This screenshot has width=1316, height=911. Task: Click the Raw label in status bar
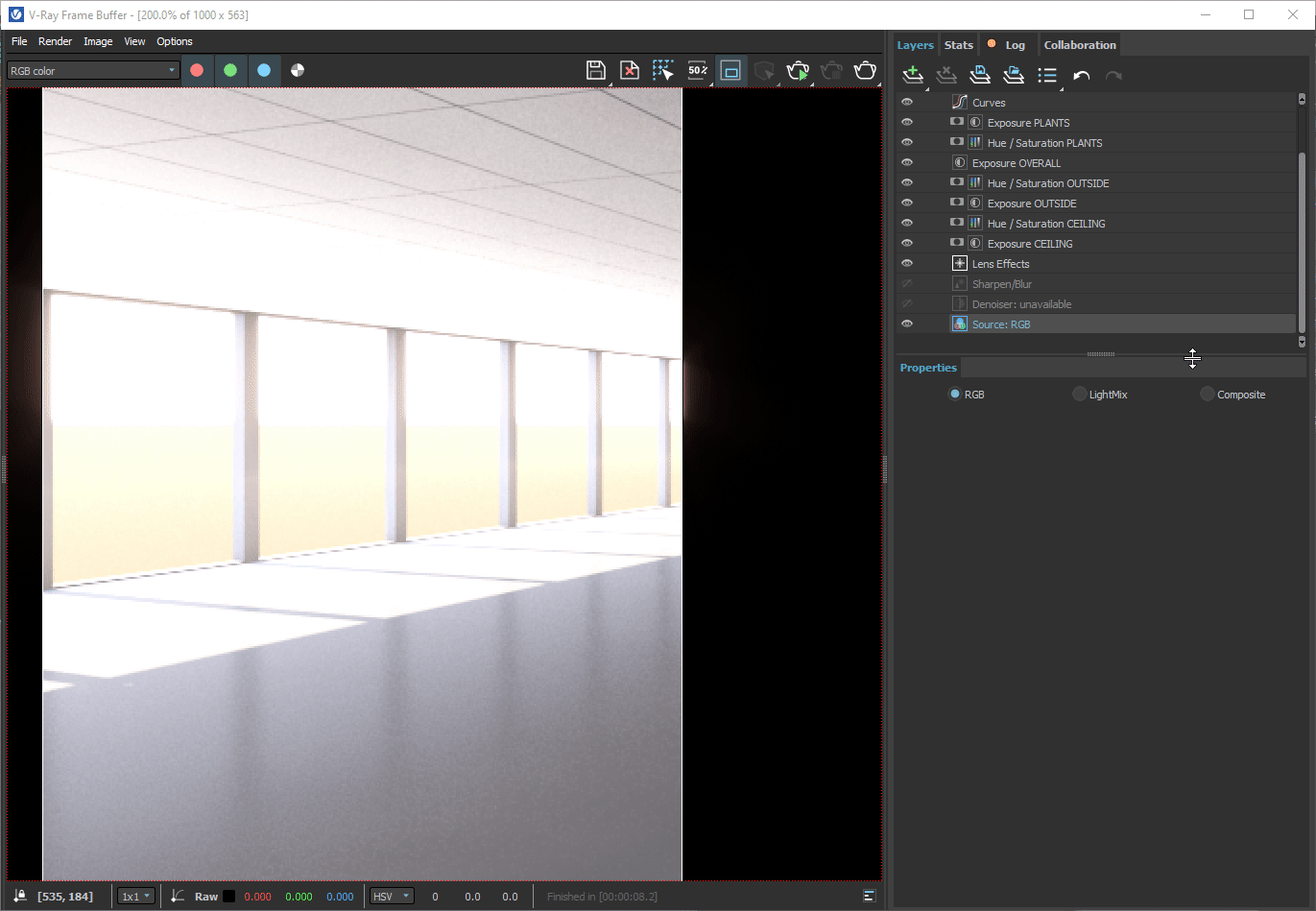click(x=206, y=896)
